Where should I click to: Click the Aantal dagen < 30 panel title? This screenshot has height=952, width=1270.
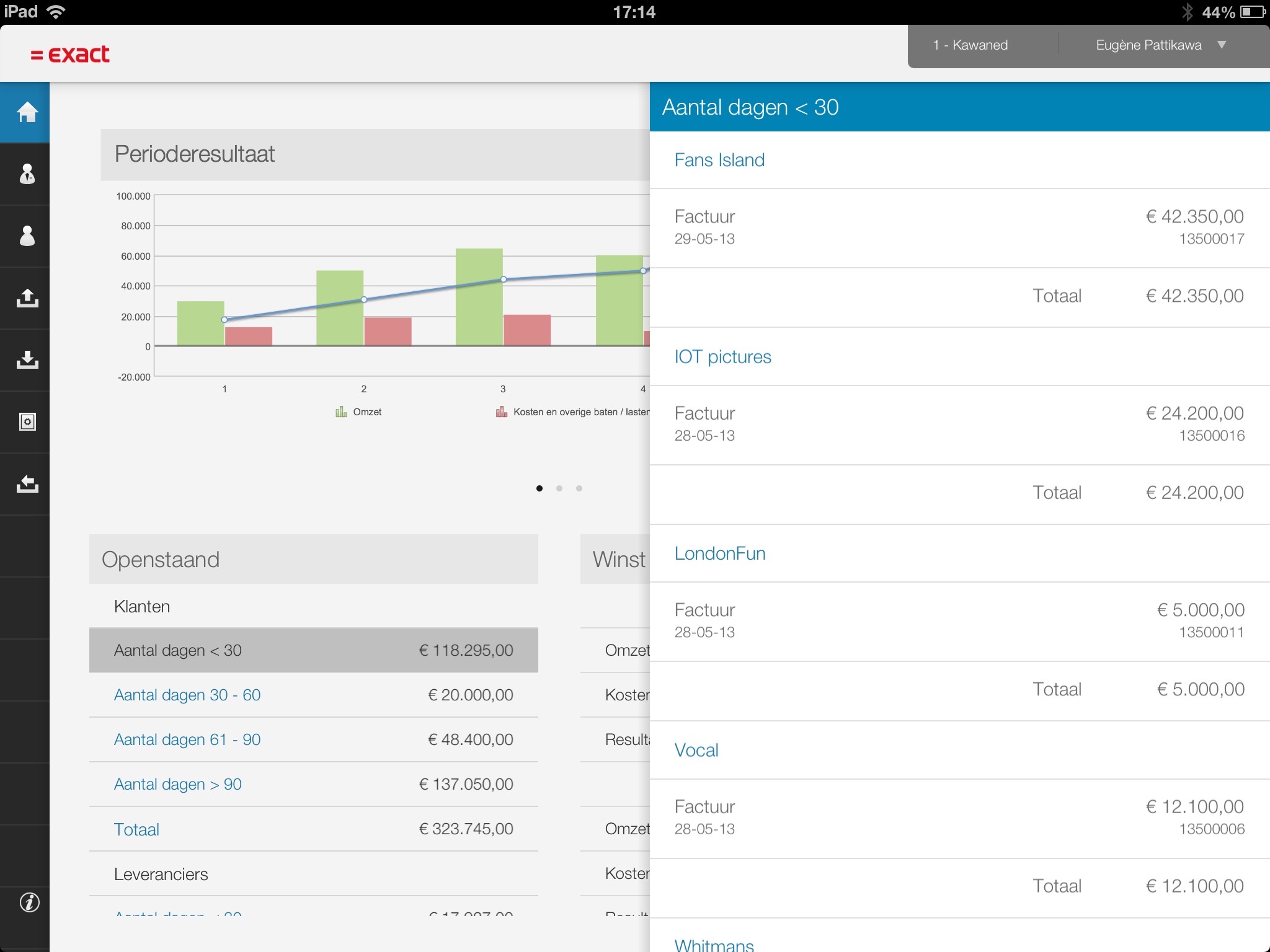(x=750, y=107)
